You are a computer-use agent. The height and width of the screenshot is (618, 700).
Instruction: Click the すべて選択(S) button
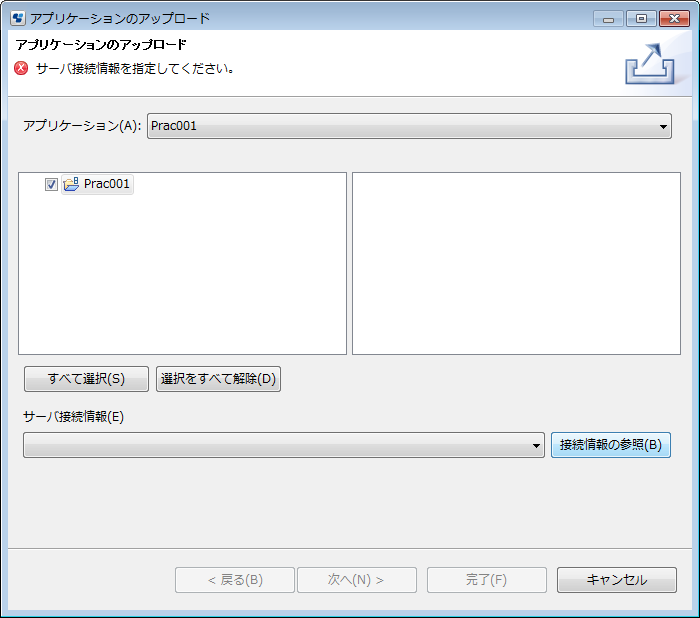click(86, 379)
